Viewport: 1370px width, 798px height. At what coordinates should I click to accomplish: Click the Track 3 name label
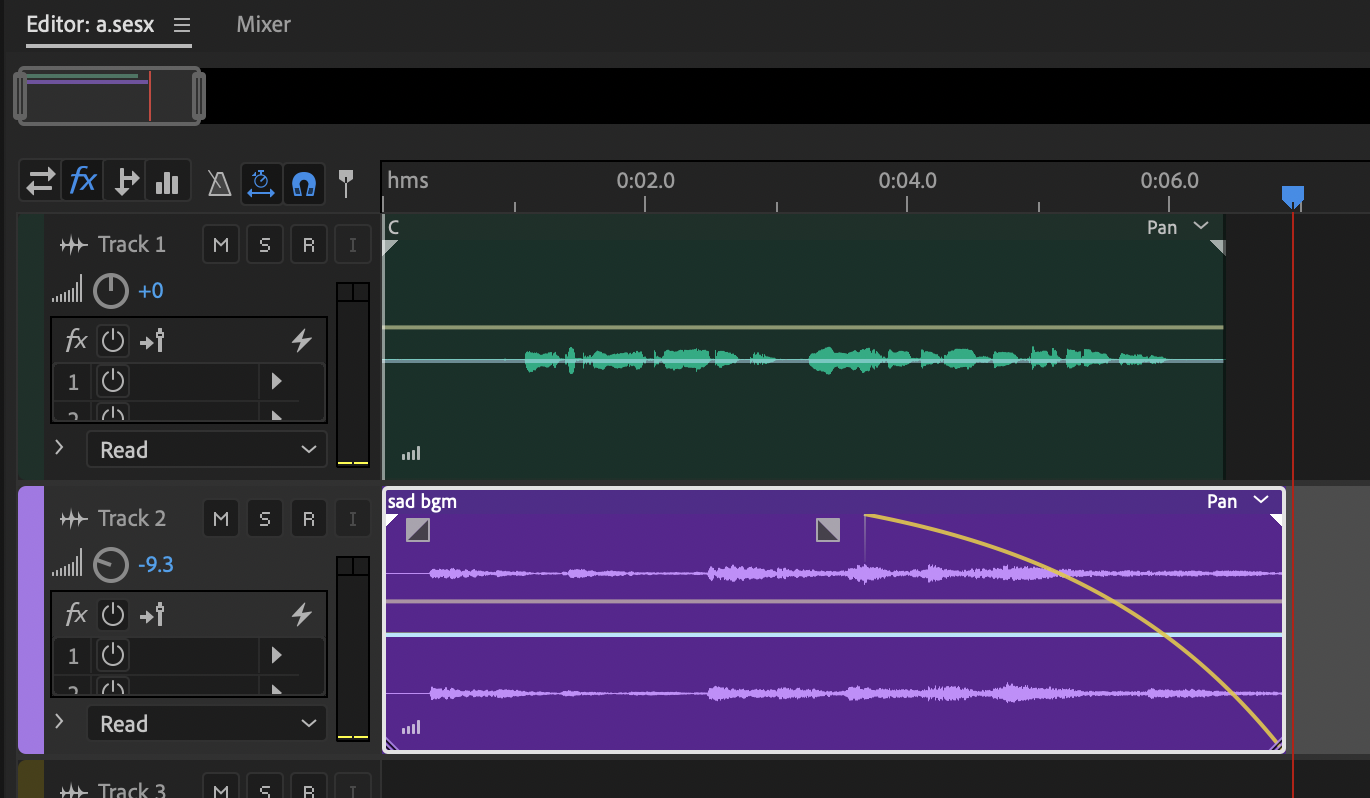coord(132,789)
